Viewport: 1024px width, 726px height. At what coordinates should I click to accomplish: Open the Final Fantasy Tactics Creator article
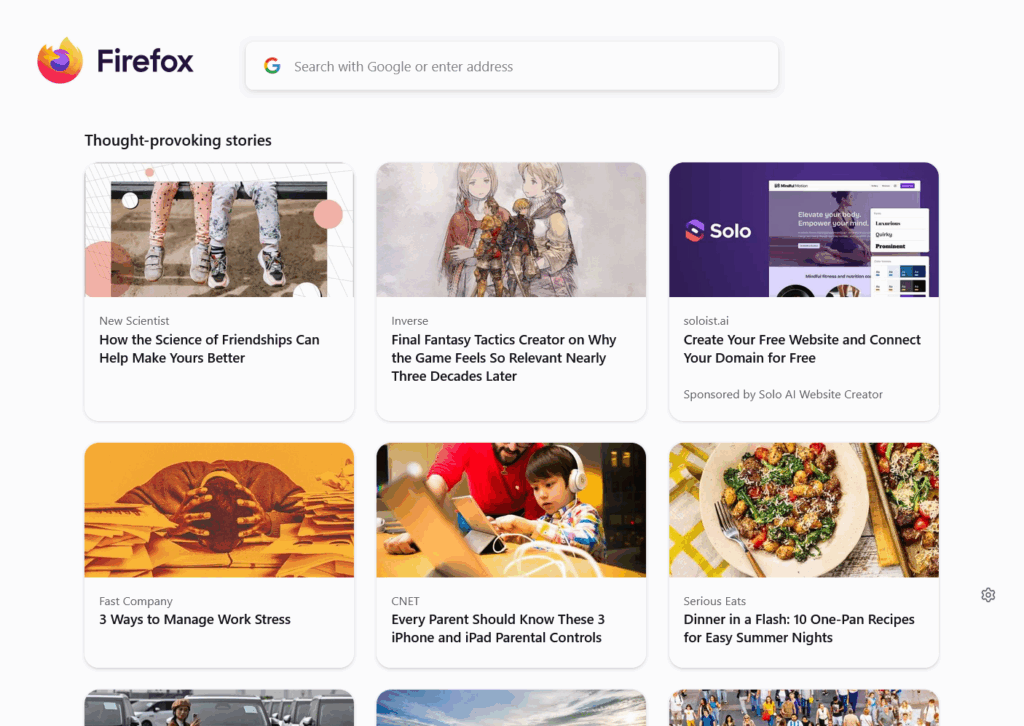[504, 358]
